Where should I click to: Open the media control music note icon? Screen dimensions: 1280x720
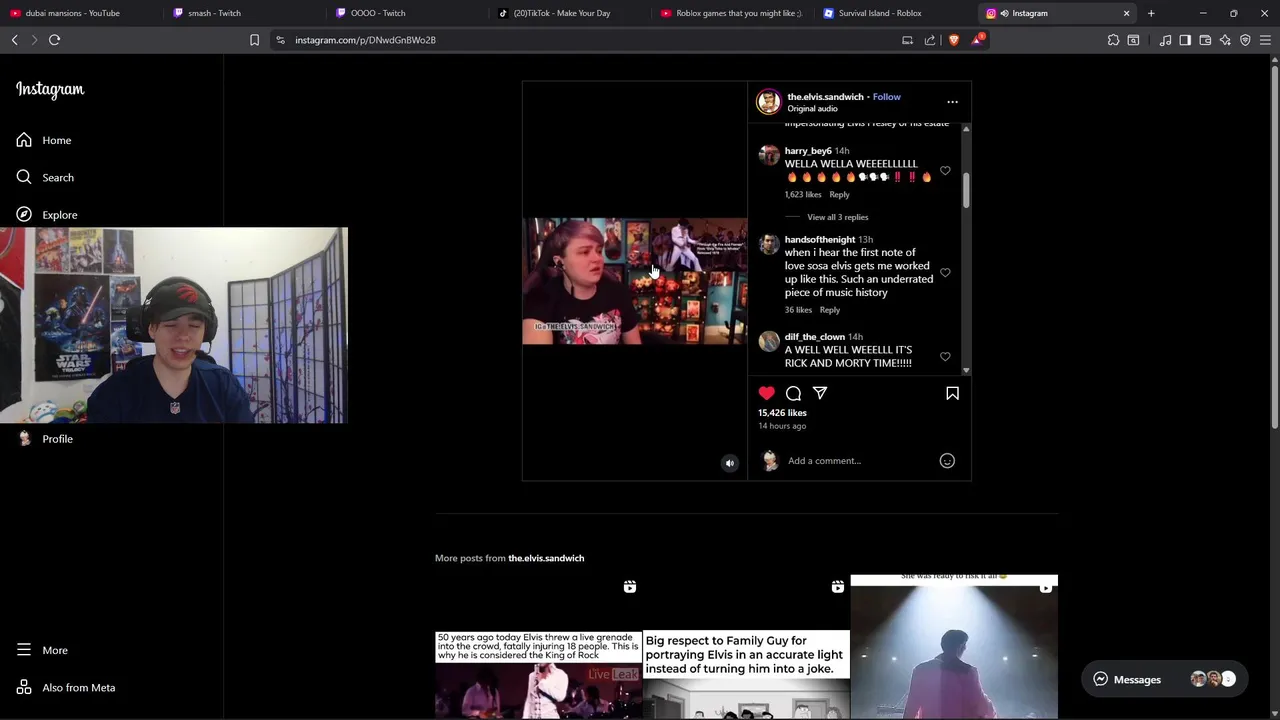[1165, 40]
